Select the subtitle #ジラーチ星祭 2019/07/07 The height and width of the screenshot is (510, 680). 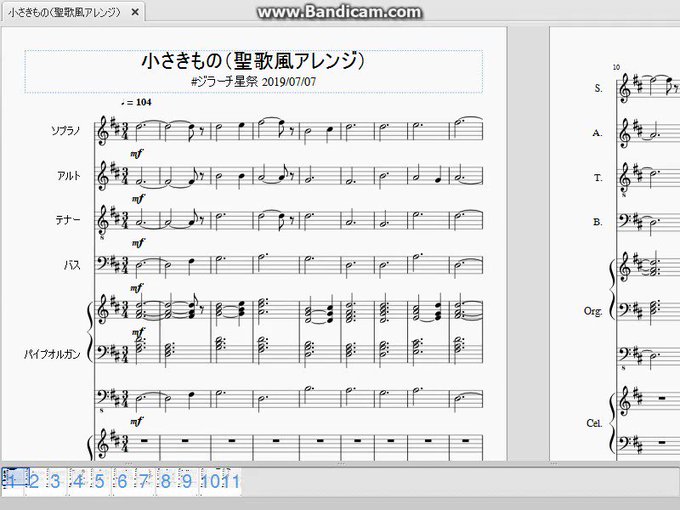[254, 82]
